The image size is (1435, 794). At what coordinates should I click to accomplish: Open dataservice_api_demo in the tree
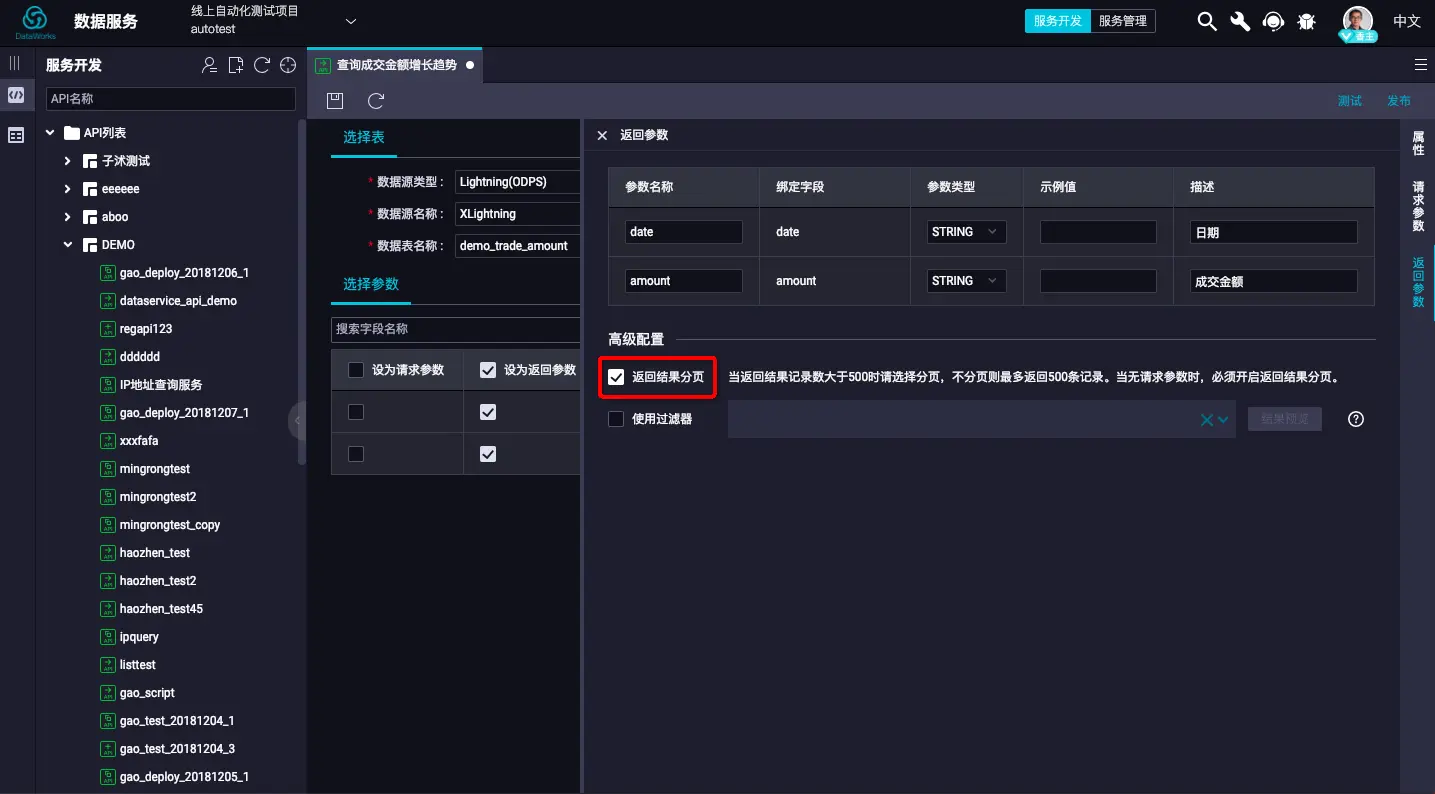click(x=178, y=301)
